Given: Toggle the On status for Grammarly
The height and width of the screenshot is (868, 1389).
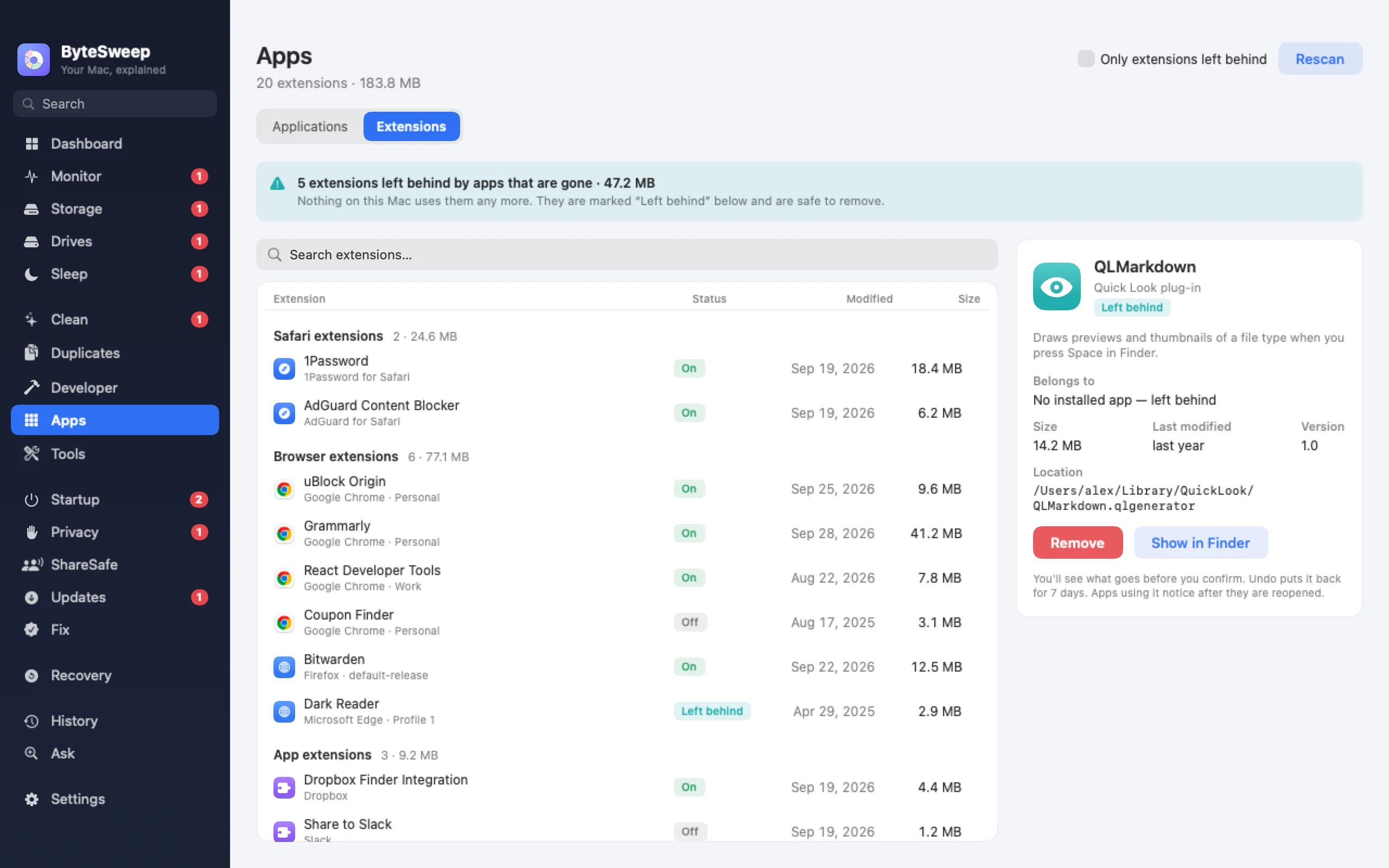Looking at the screenshot, I should point(689,533).
